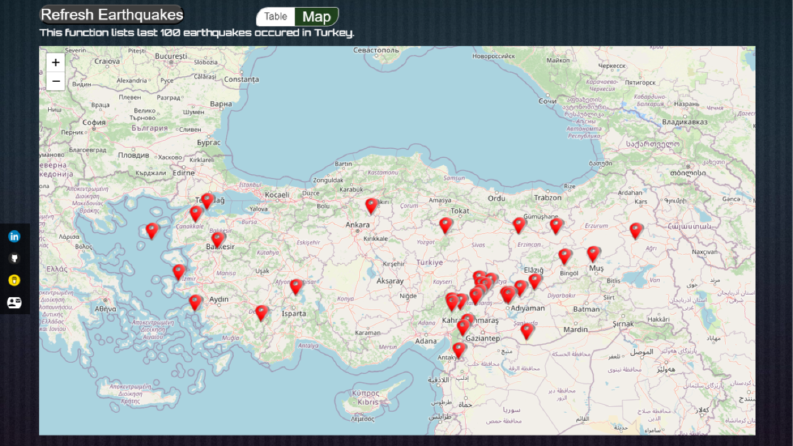Select marker at Antakya
Image resolution: width=793 pixels, height=446 pixels.
pos(459,349)
